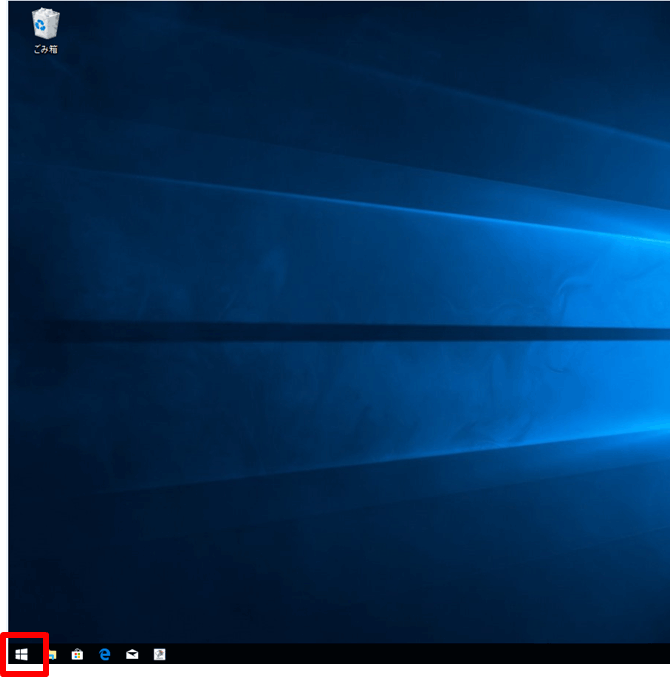Open the Mail app from the taskbar
Screen dimensions: 670x677
coord(132,655)
